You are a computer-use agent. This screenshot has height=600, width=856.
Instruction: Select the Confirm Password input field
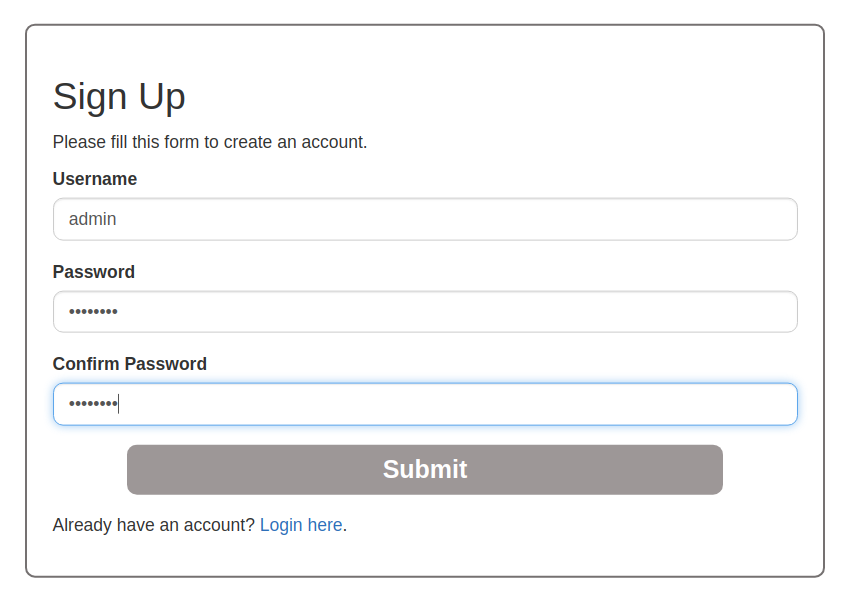425,404
